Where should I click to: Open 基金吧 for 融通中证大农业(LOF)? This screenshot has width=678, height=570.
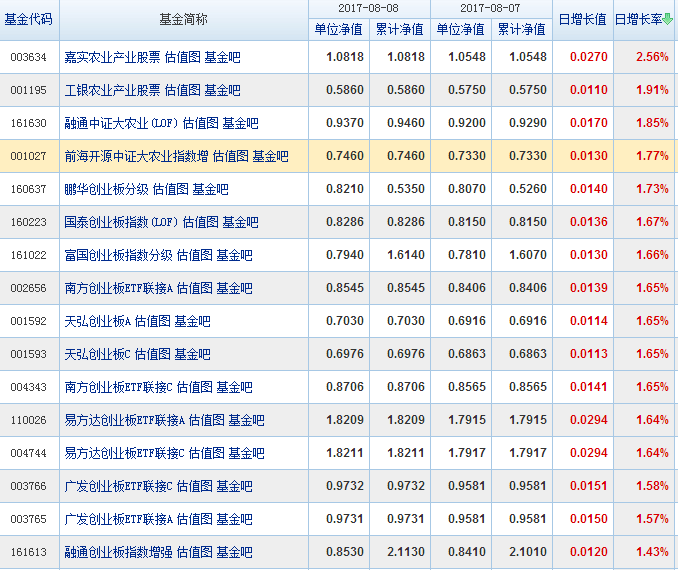(240, 123)
